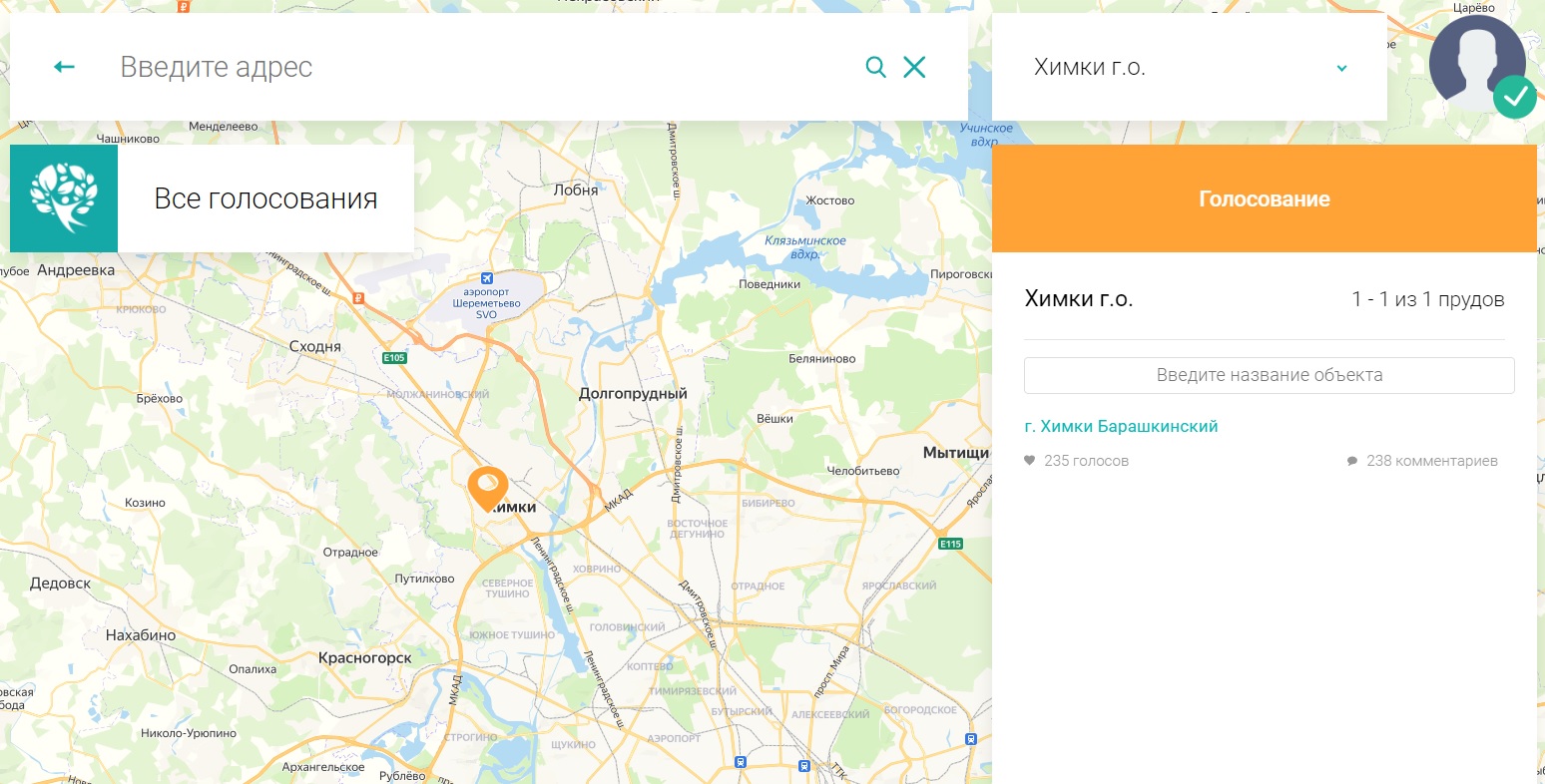
Task: Click the 'Андреевка' map label
Action: [x=76, y=270]
